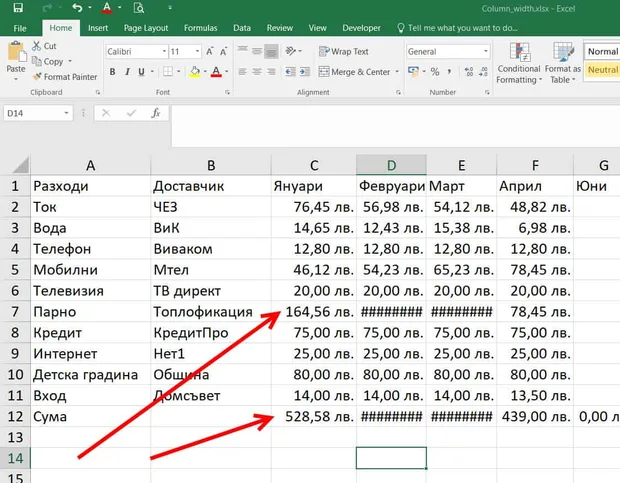
Task: Expand Paste options arrow
Action: (16, 79)
